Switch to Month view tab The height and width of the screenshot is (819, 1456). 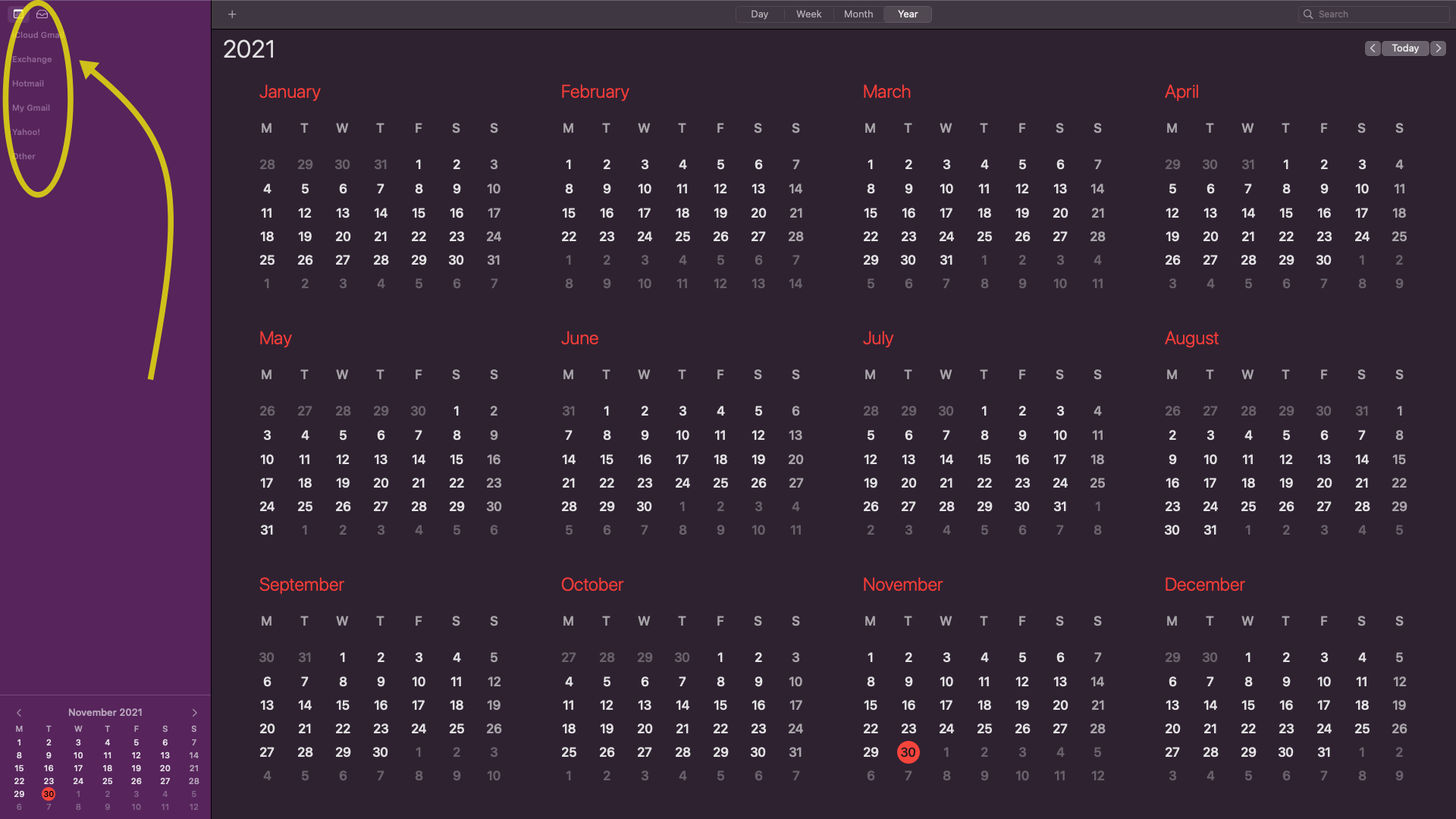click(x=858, y=14)
